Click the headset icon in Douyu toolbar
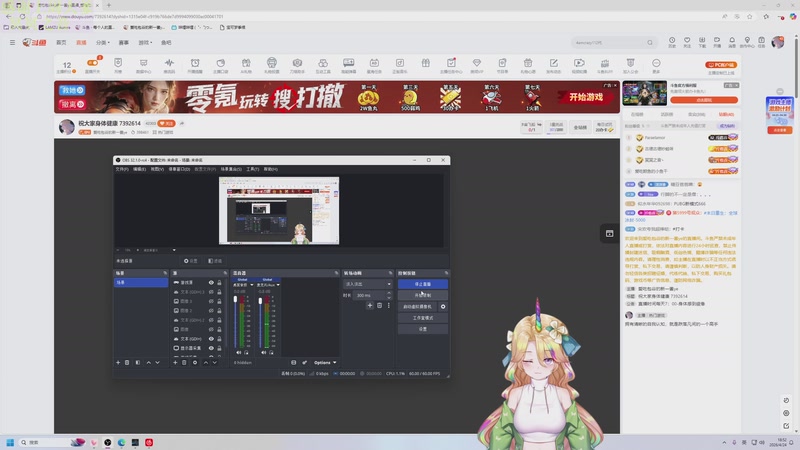The image size is (800, 450). point(271,63)
